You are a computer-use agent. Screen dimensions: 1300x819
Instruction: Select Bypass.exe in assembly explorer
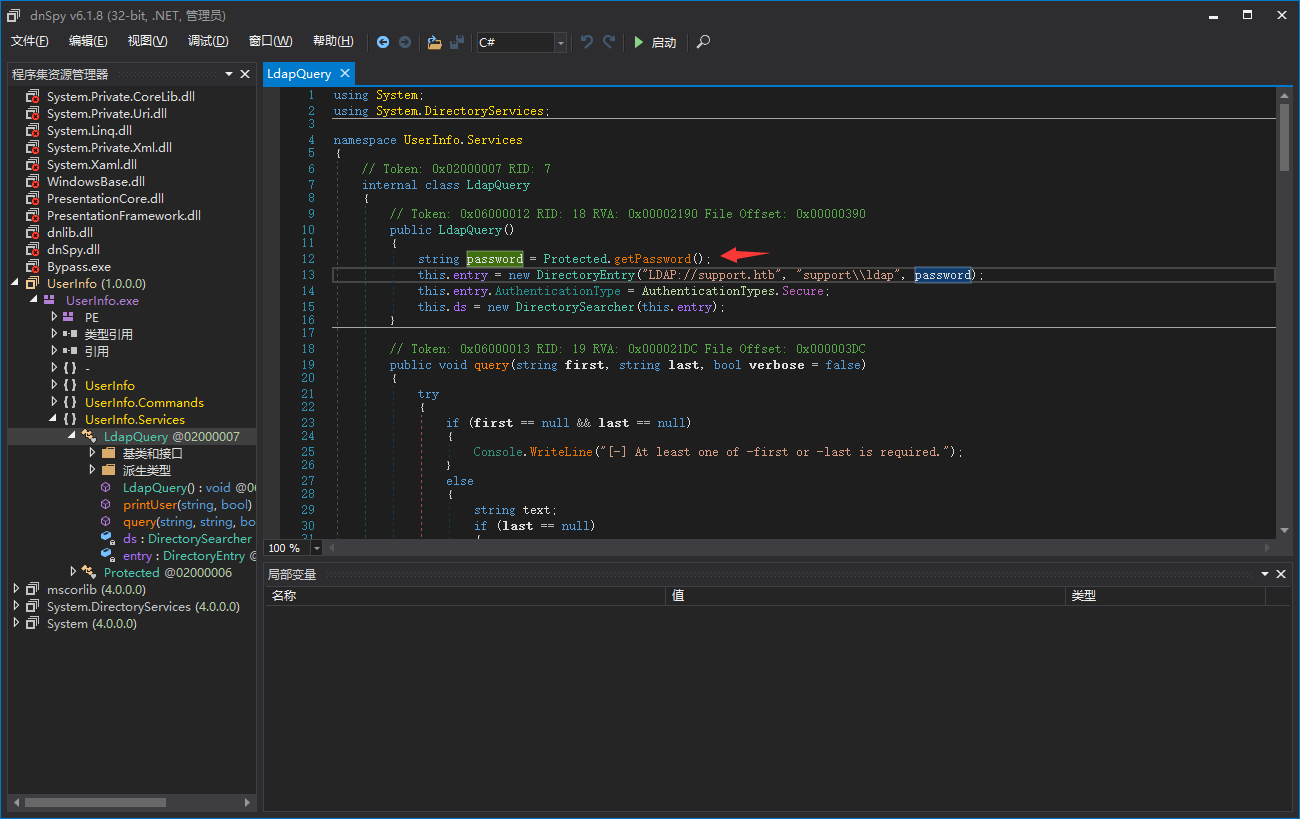click(79, 266)
